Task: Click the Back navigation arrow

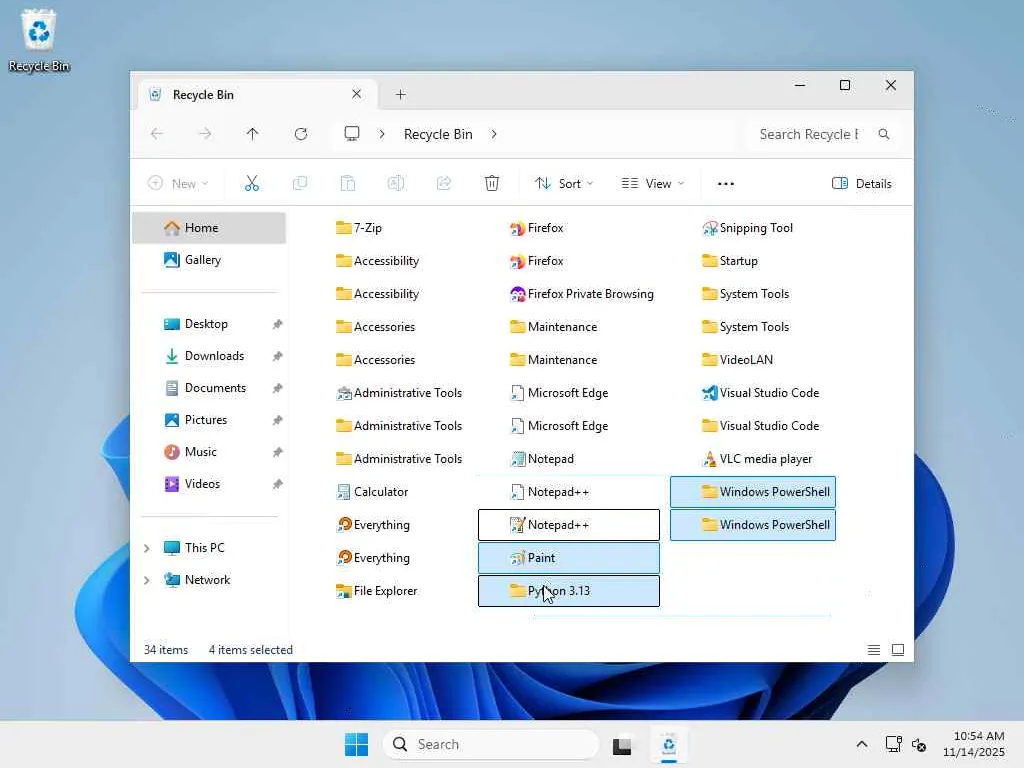Action: pyautogui.click(x=157, y=134)
